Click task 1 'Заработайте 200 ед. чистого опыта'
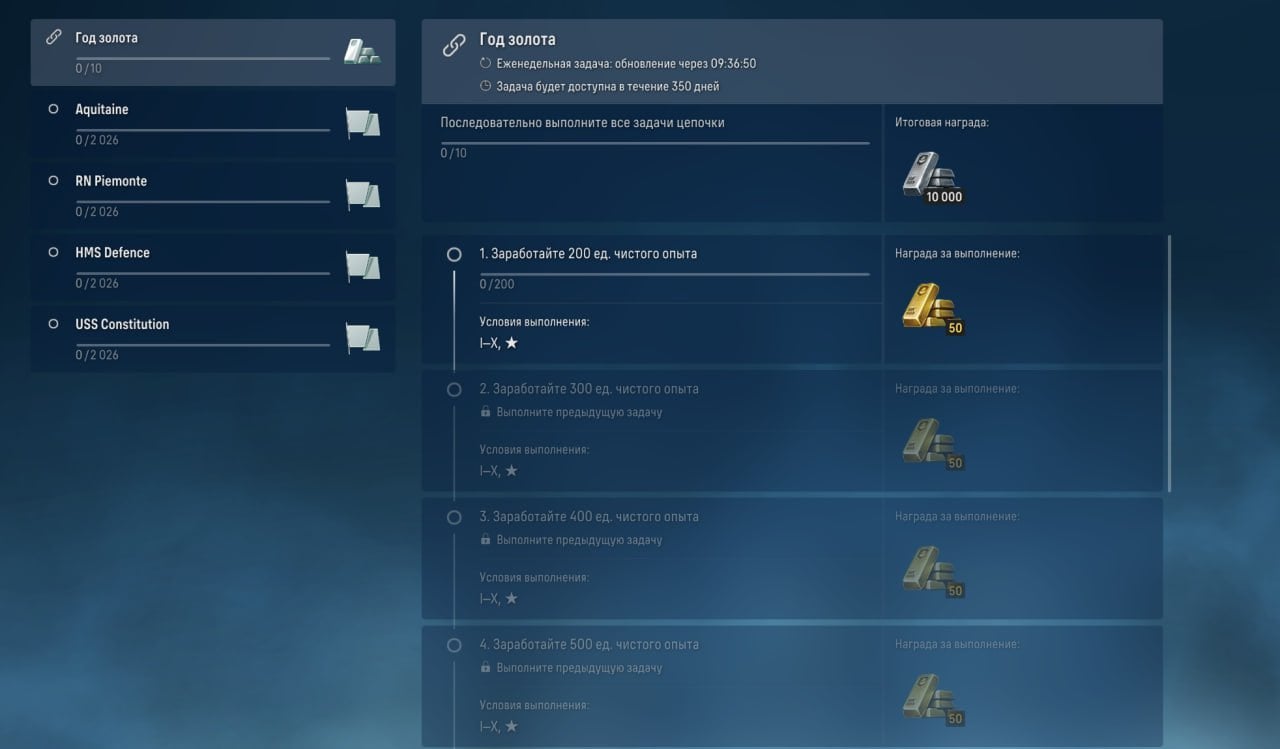This screenshot has width=1280, height=749. tap(588, 254)
